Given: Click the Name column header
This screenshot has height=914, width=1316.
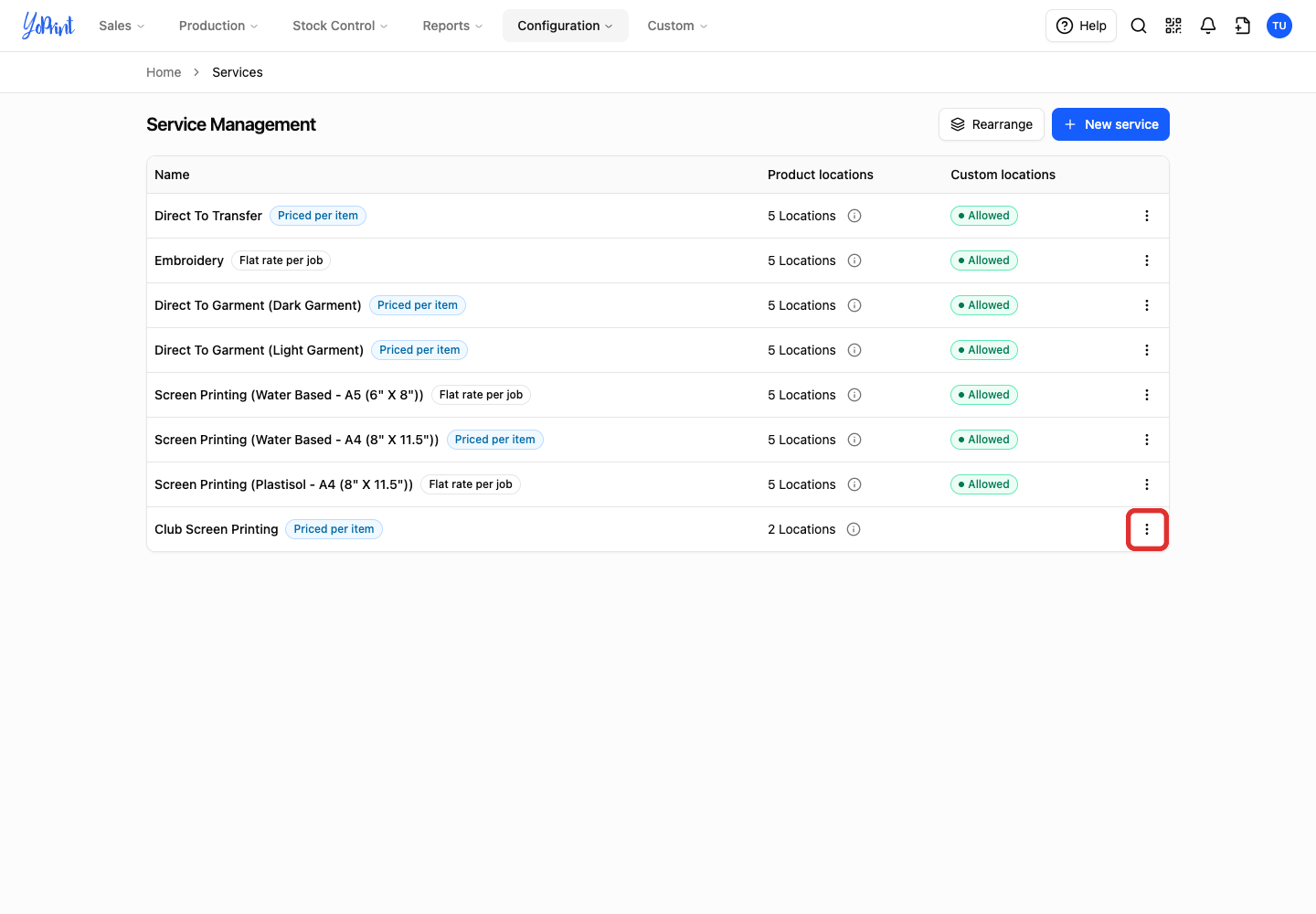Looking at the screenshot, I should click(172, 175).
